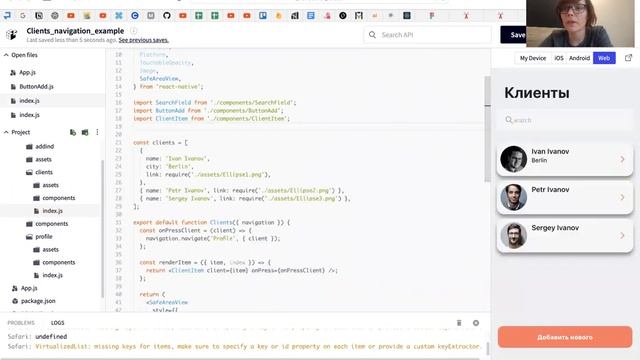Click the new folder icon in Project

click(85, 132)
